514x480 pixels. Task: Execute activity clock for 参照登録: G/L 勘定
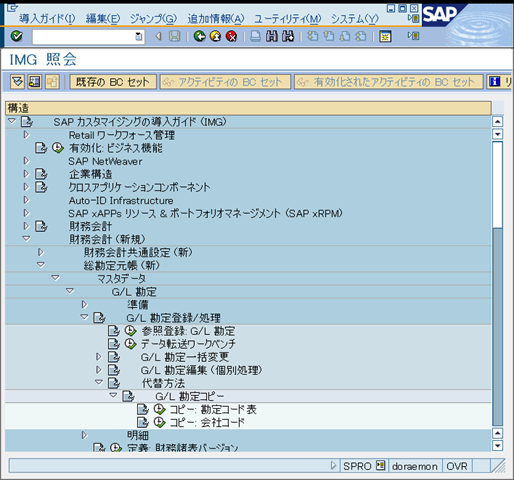(130, 331)
